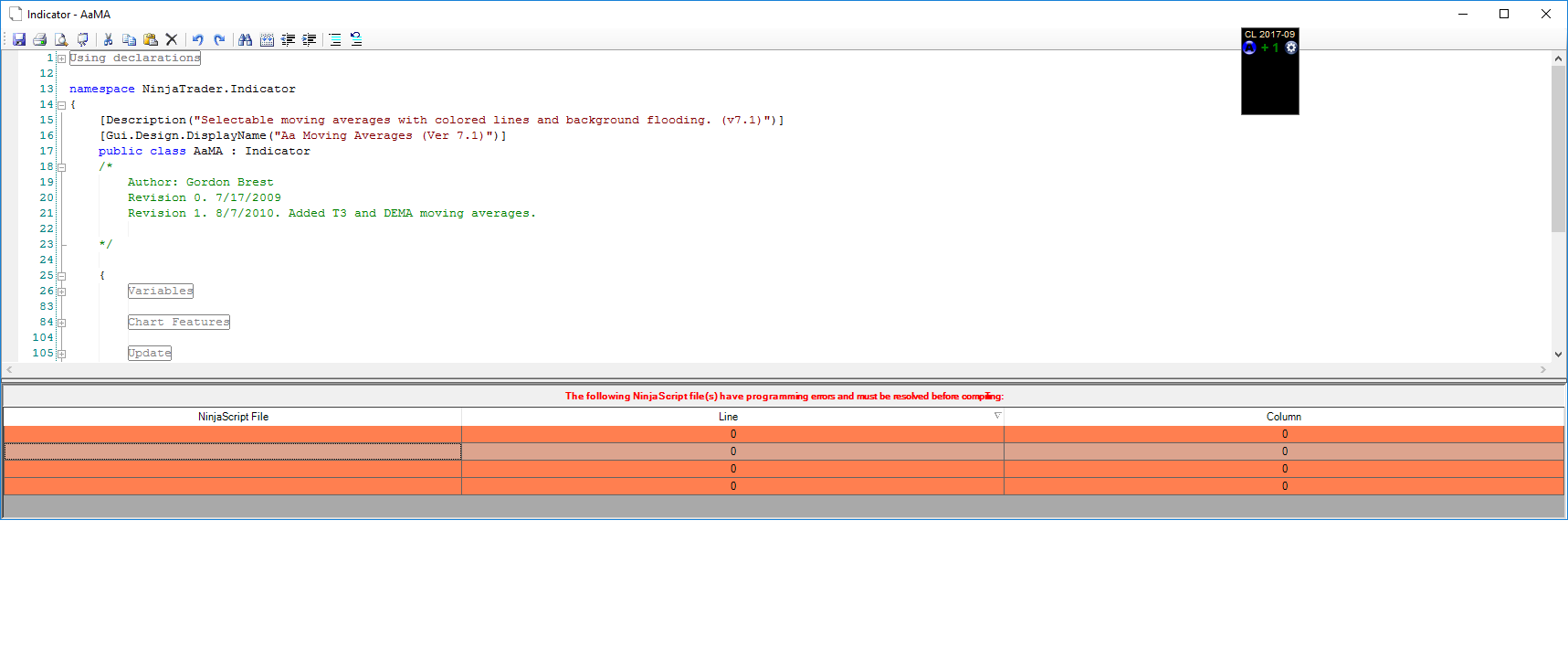Collapse the class body at line 25
The width and height of the screenshot is (1568, 658).
click(61, 276)
